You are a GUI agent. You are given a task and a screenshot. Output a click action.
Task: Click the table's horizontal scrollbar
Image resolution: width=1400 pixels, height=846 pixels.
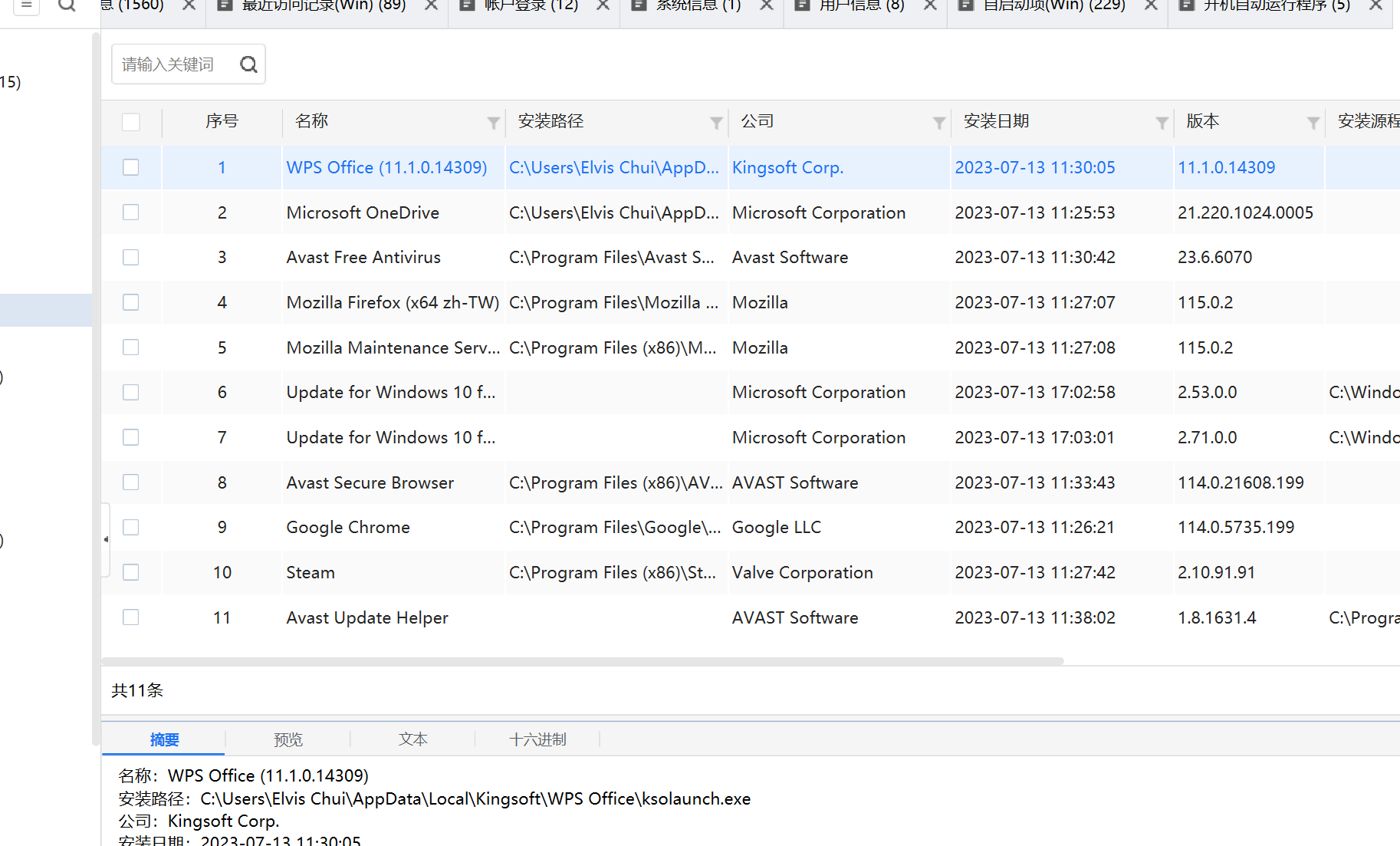(x=583, y=660)
